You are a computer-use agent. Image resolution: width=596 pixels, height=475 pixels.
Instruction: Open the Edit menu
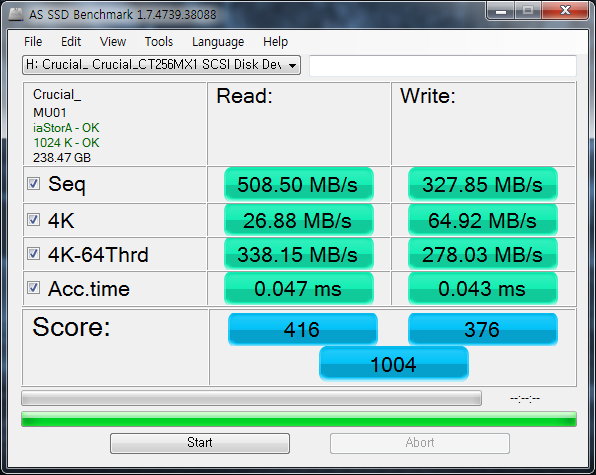[x=71, y=41]
